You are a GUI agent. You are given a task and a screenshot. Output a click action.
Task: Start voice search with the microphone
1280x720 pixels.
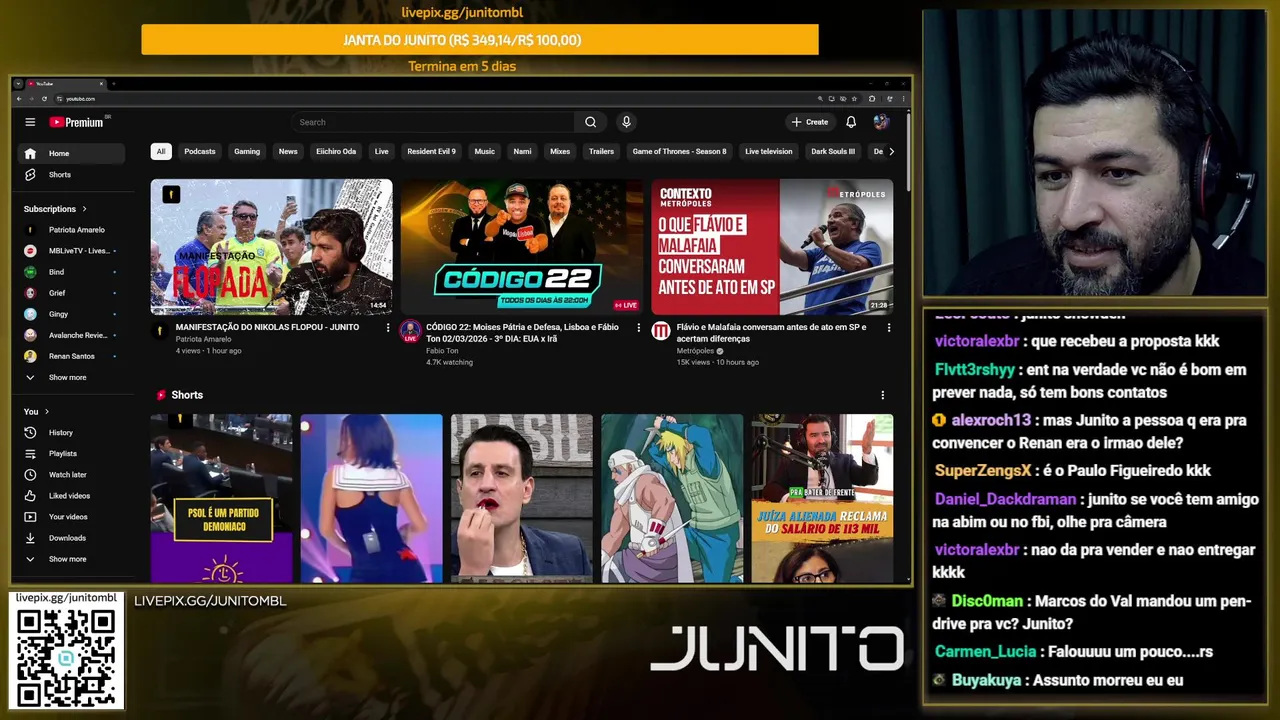tap(626, 122)
